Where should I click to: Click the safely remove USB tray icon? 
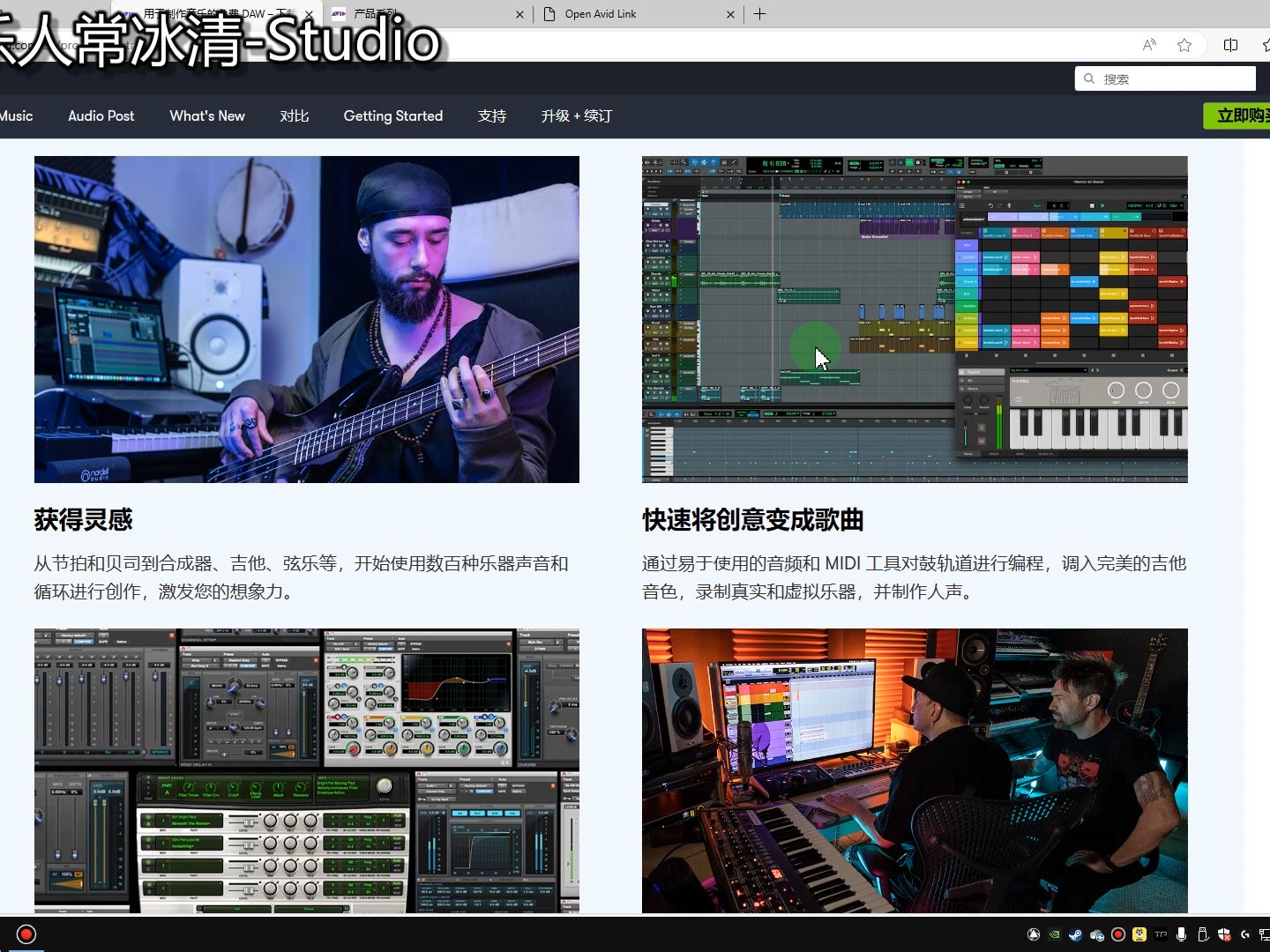coord(1203,934)
